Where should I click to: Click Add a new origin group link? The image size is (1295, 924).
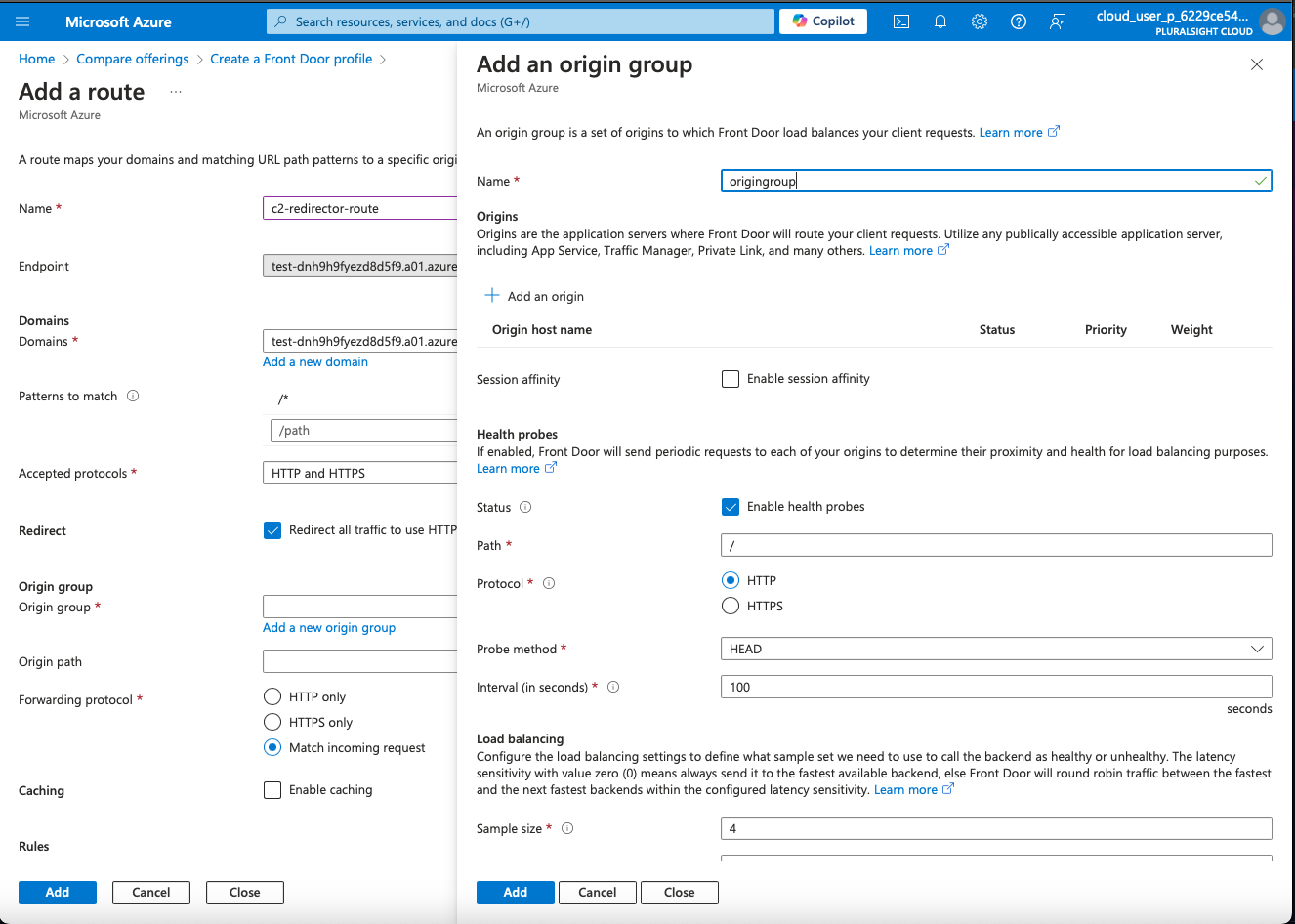pos(329,627)
